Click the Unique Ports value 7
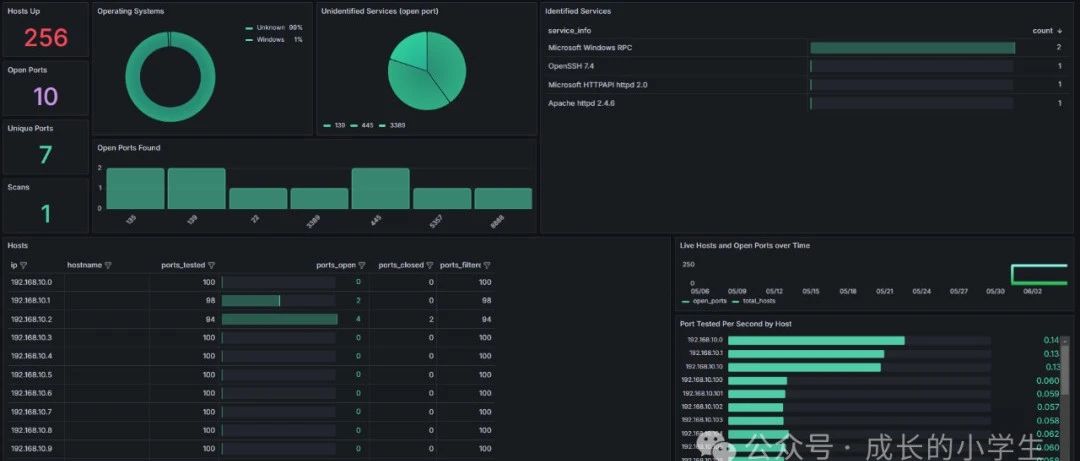1080x461 pixels. tap(45, 155)
